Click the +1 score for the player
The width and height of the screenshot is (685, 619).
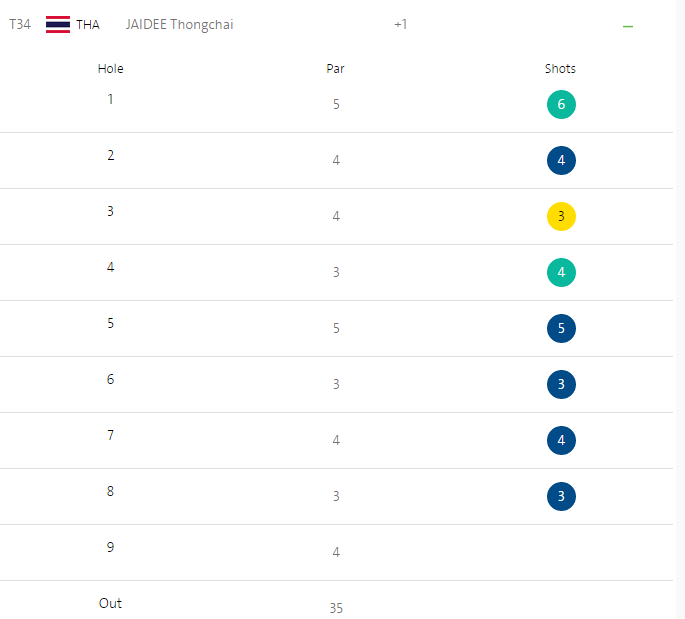400,25
